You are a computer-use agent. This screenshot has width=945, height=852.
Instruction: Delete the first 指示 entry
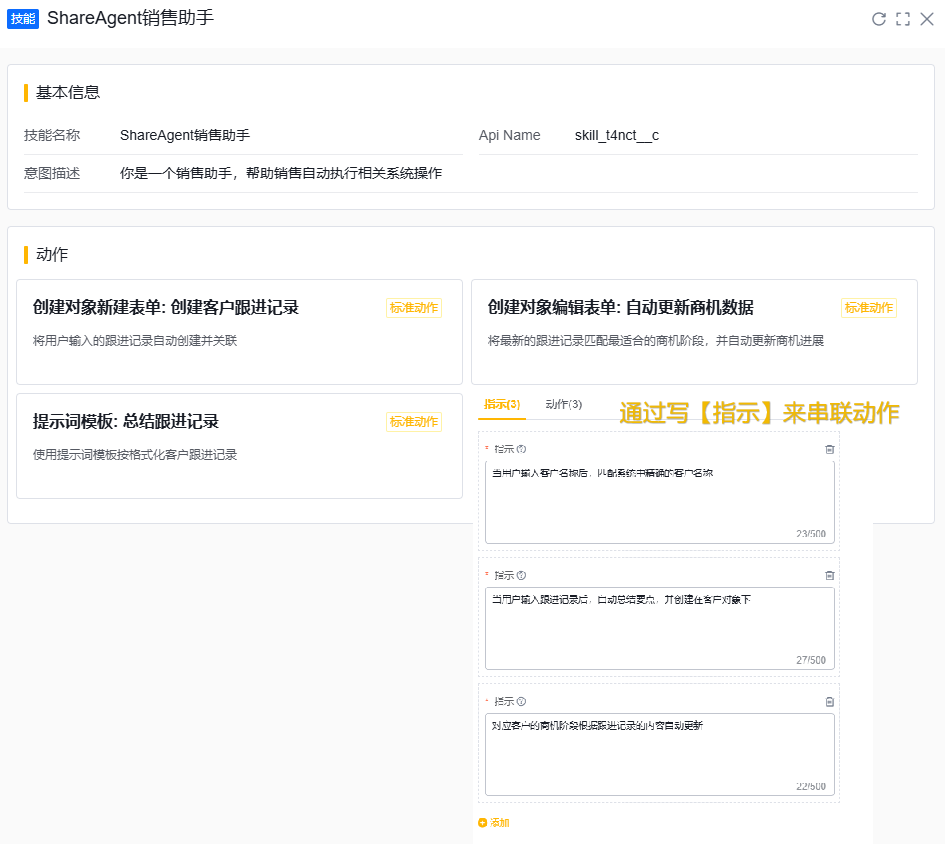click(x=829, y=449)
